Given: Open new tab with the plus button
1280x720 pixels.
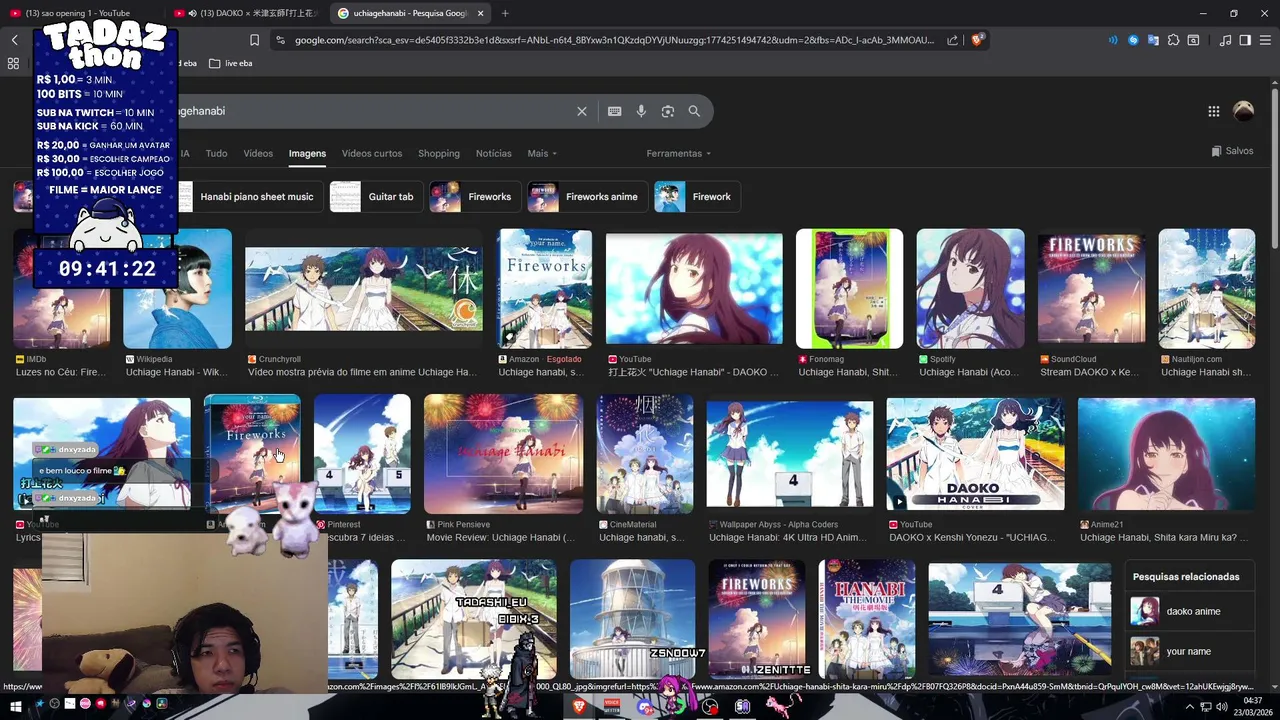Looking at the screenshot, I should 505,13.
